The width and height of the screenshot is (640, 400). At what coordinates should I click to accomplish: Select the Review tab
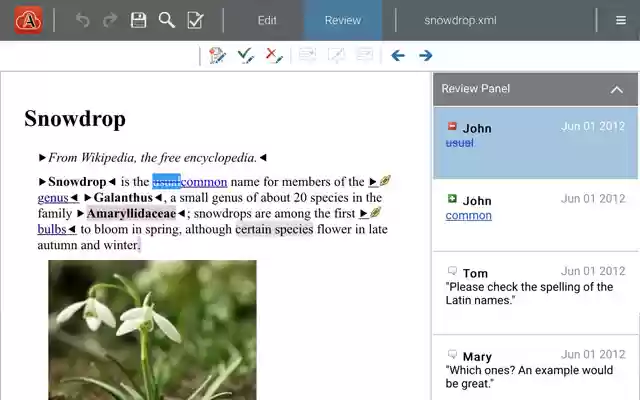point(343,20)
